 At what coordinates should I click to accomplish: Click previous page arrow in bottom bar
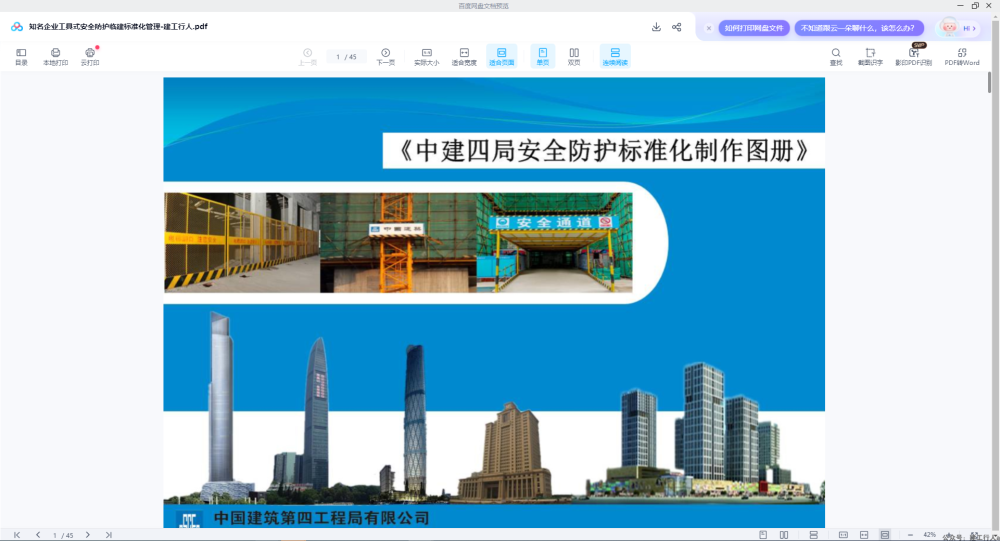[38, 535]
